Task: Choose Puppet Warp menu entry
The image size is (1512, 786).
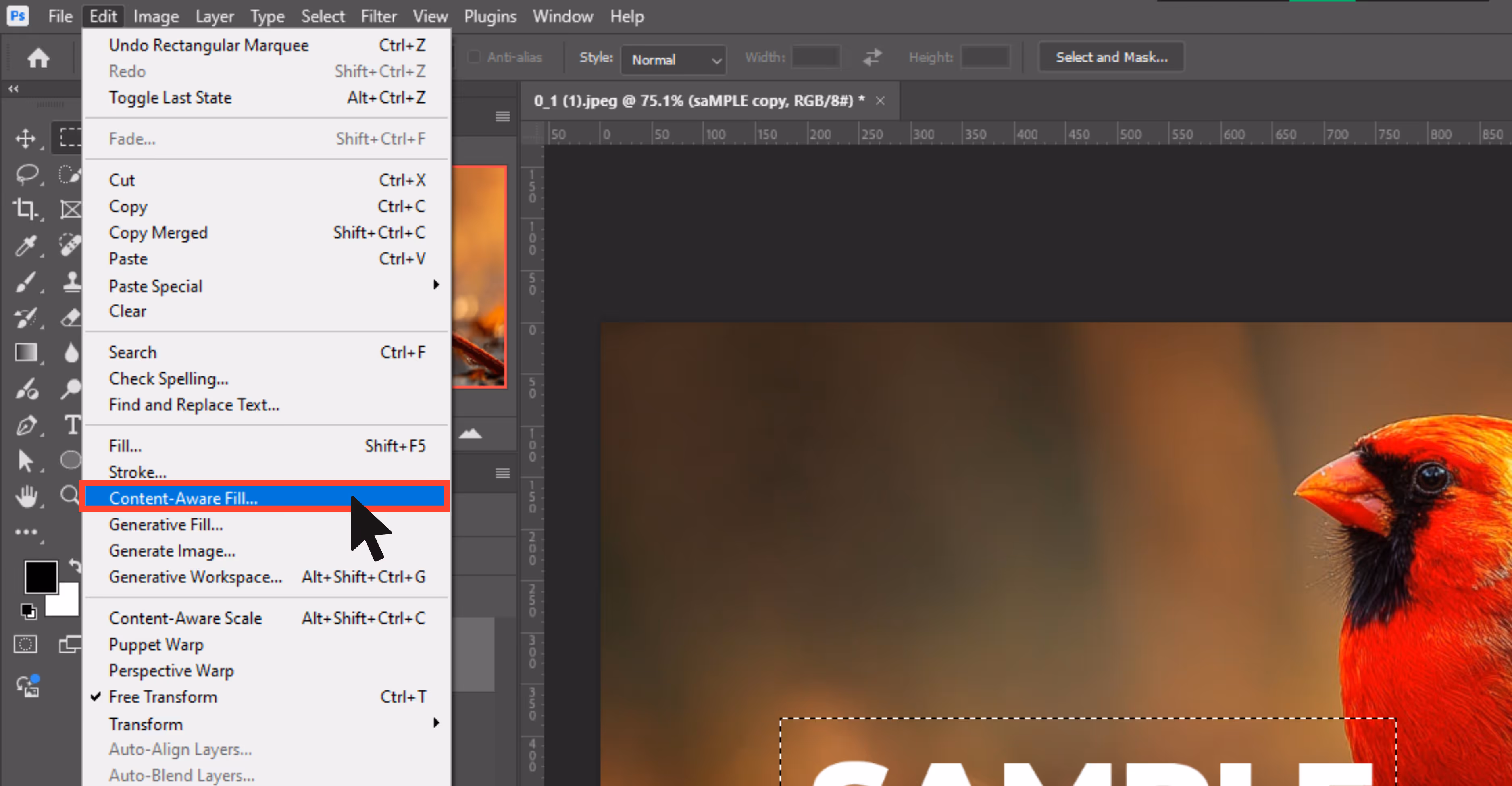Action: [x=268, y=645]
